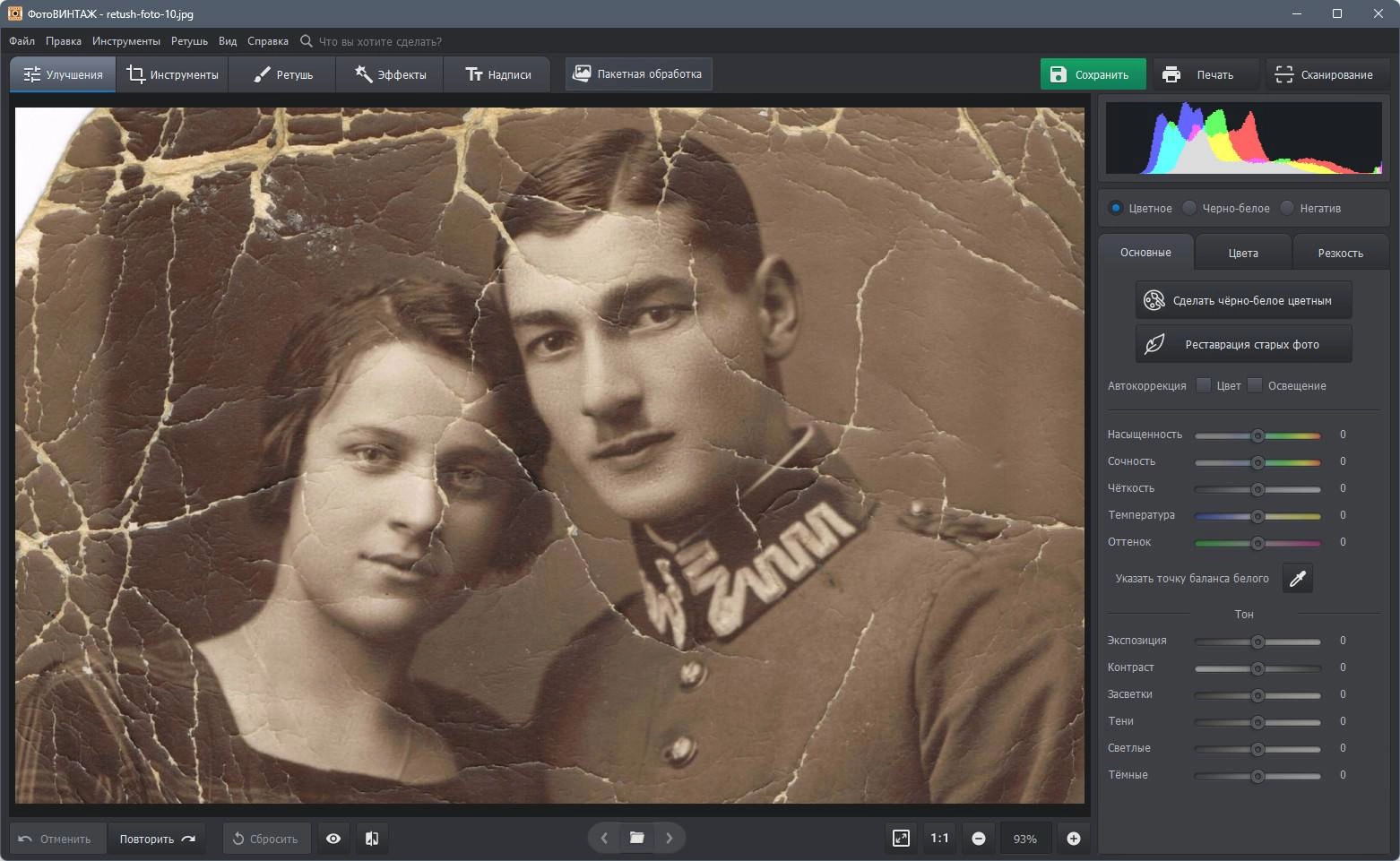Click the Сбросить reset button
1400x861 pixels.
(x=266, y=839)
